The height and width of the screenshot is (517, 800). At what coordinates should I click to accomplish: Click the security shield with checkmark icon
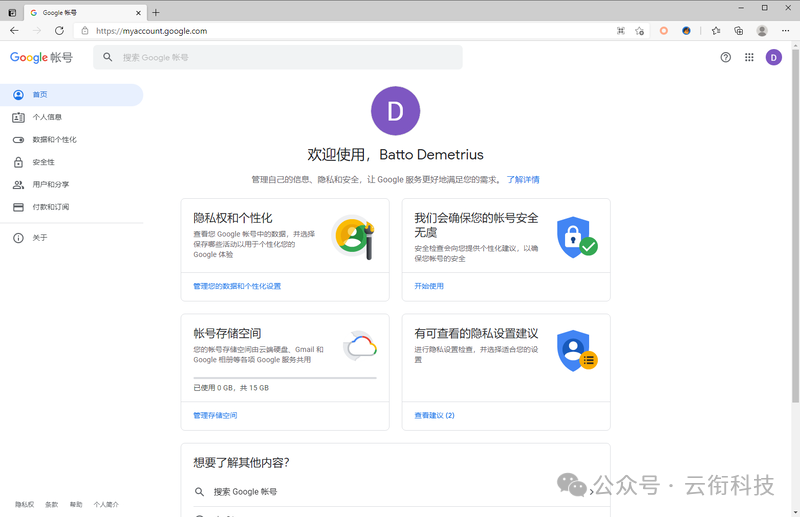pyautogui.click(x=577, y=237)
